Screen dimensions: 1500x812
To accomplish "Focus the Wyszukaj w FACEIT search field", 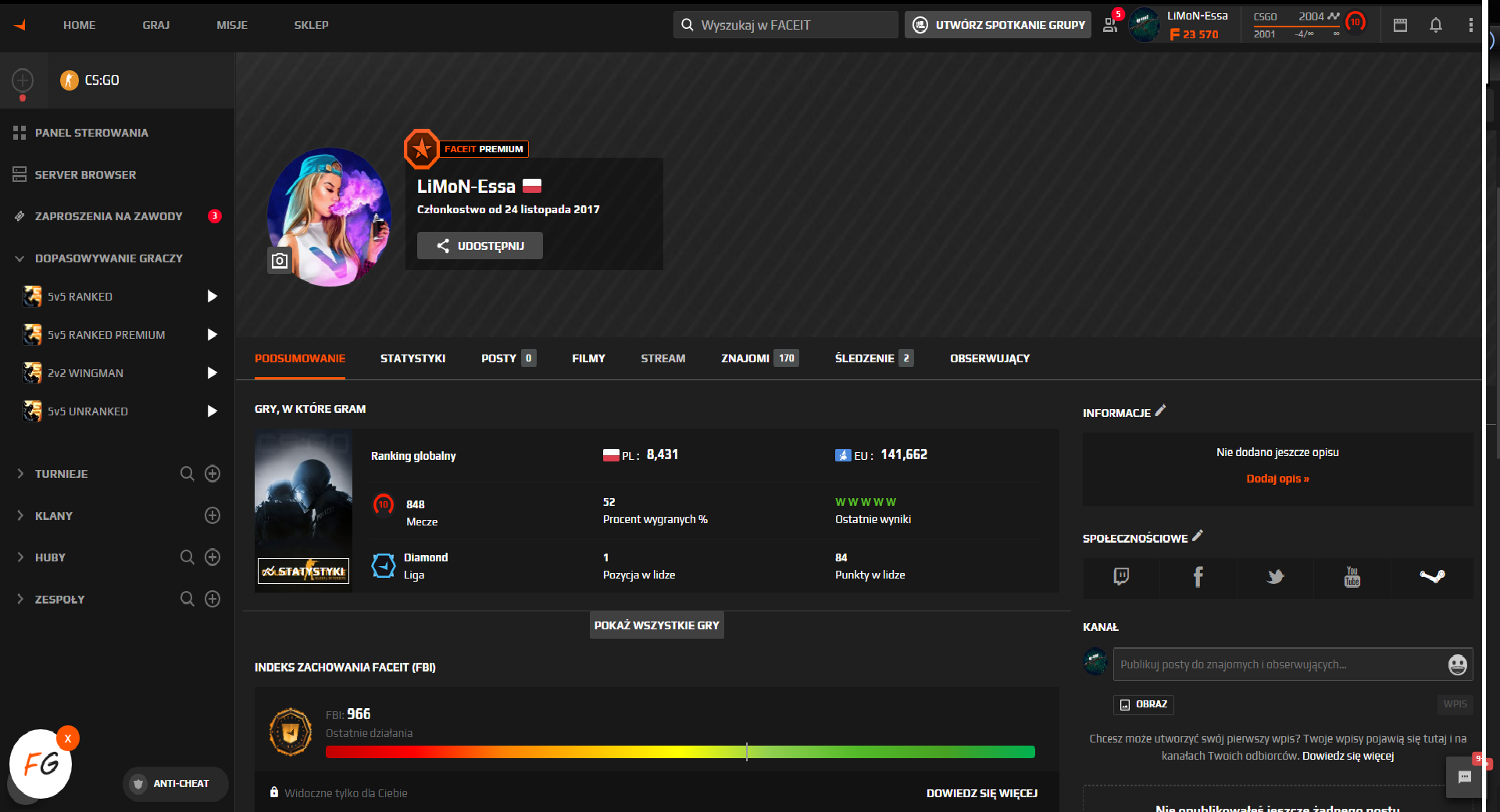I will (x=785, y=25).
